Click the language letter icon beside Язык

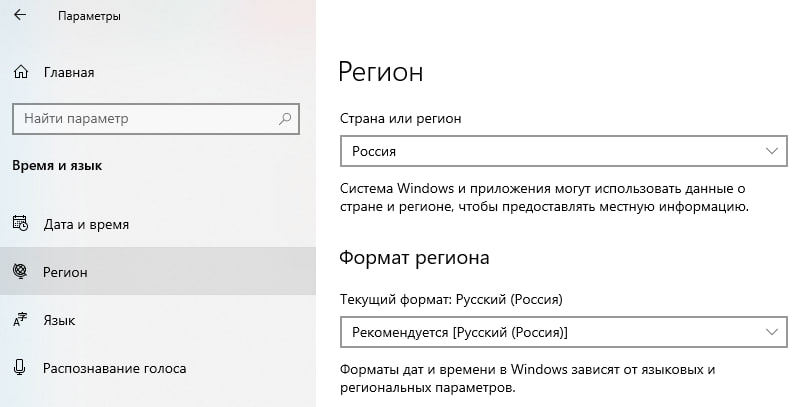[20, 320]
